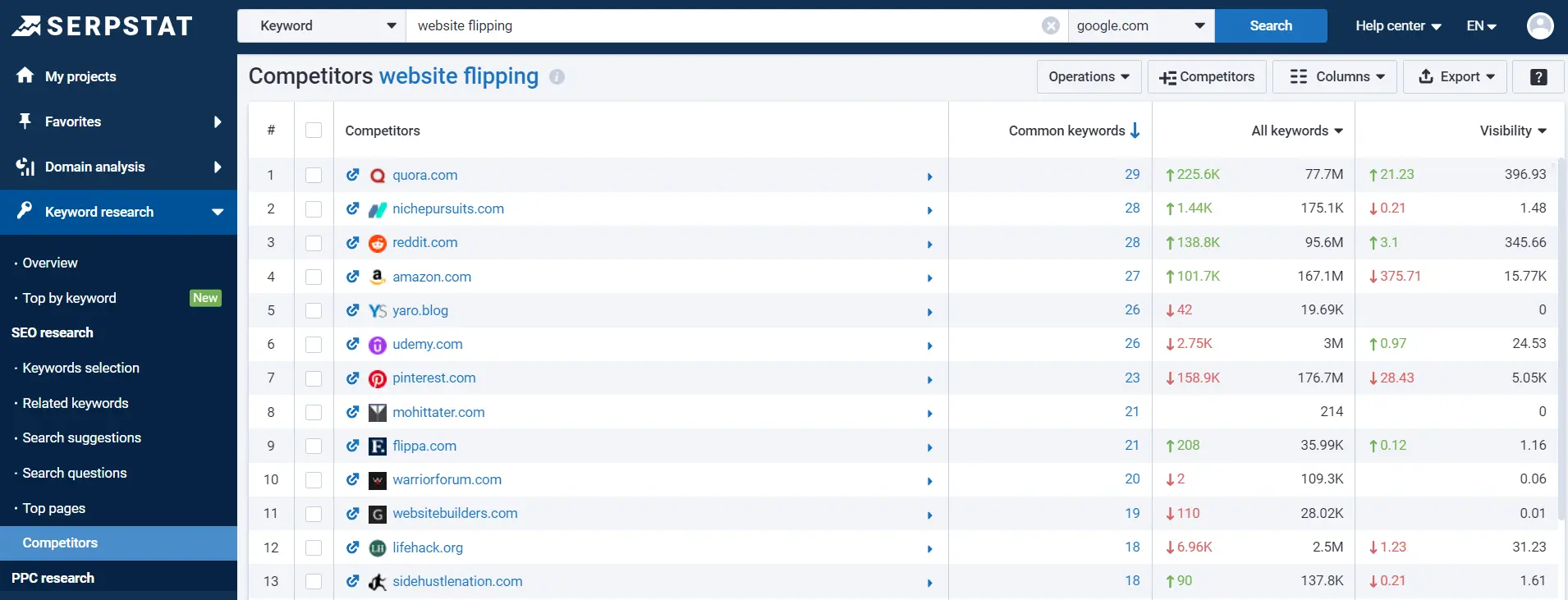Open pinterest.com external link icon
Screen dimensions: 1568x600
tap(353, 378)
